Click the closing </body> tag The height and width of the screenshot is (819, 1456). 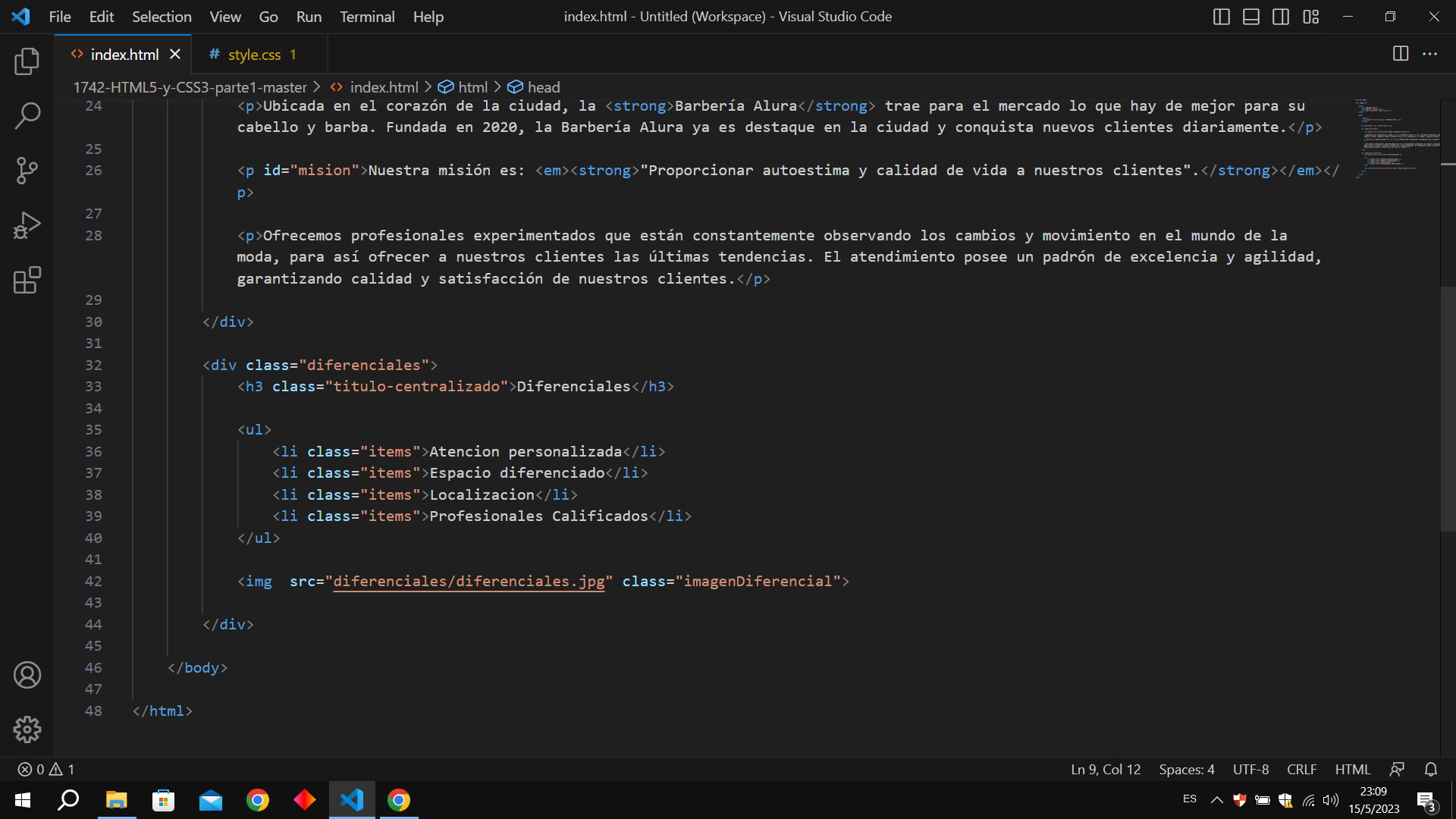[197, 668]
